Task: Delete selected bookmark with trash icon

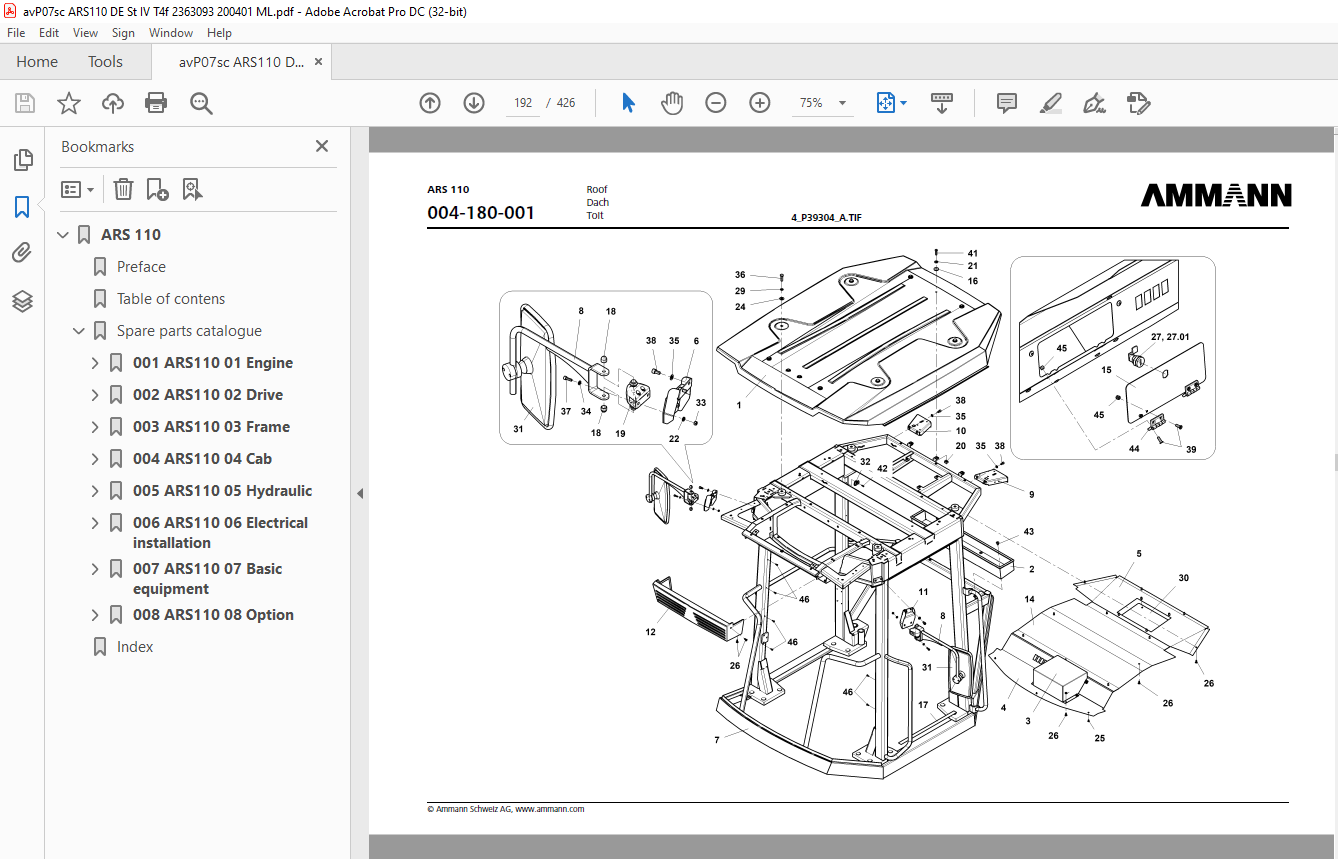Action: pos(123,189)
